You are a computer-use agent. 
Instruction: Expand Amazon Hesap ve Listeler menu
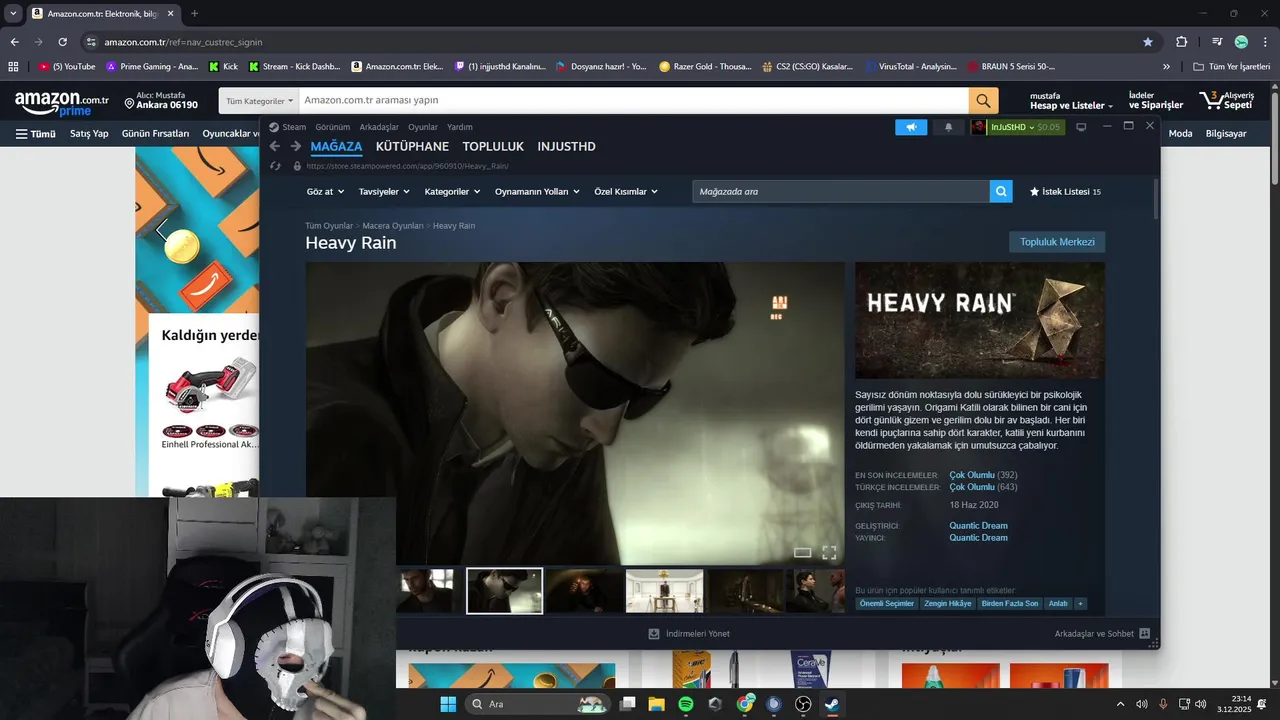[x=1071, y=101]
